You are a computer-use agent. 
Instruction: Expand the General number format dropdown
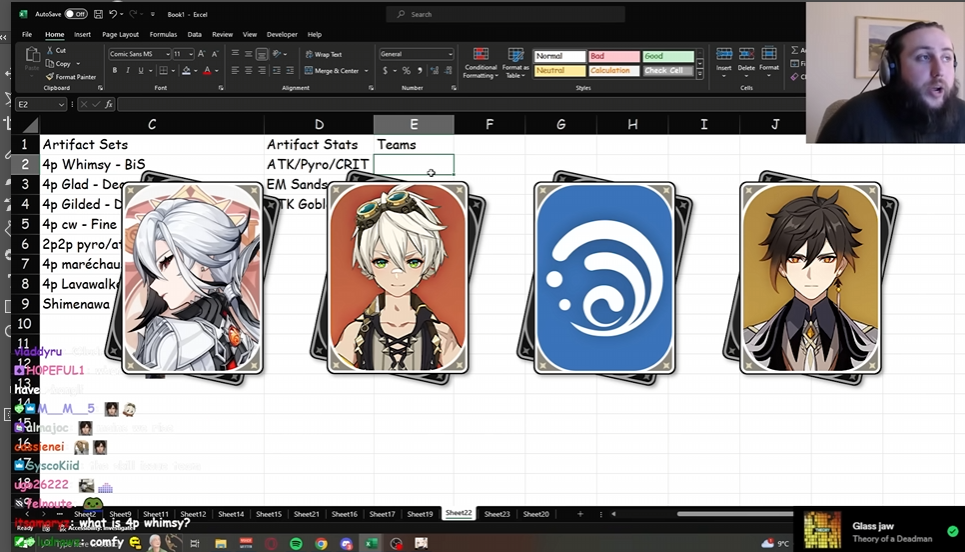click(x=448, y=54)
